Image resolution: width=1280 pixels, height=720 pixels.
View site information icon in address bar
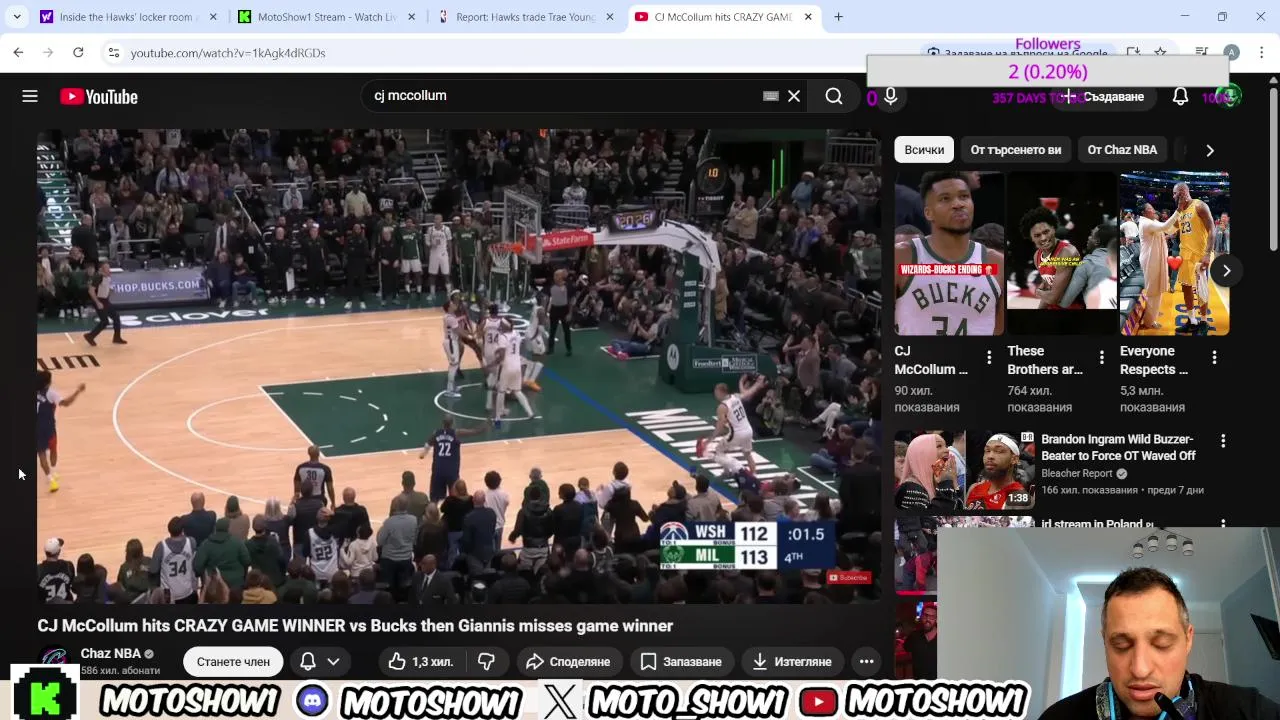coord(114,53)
